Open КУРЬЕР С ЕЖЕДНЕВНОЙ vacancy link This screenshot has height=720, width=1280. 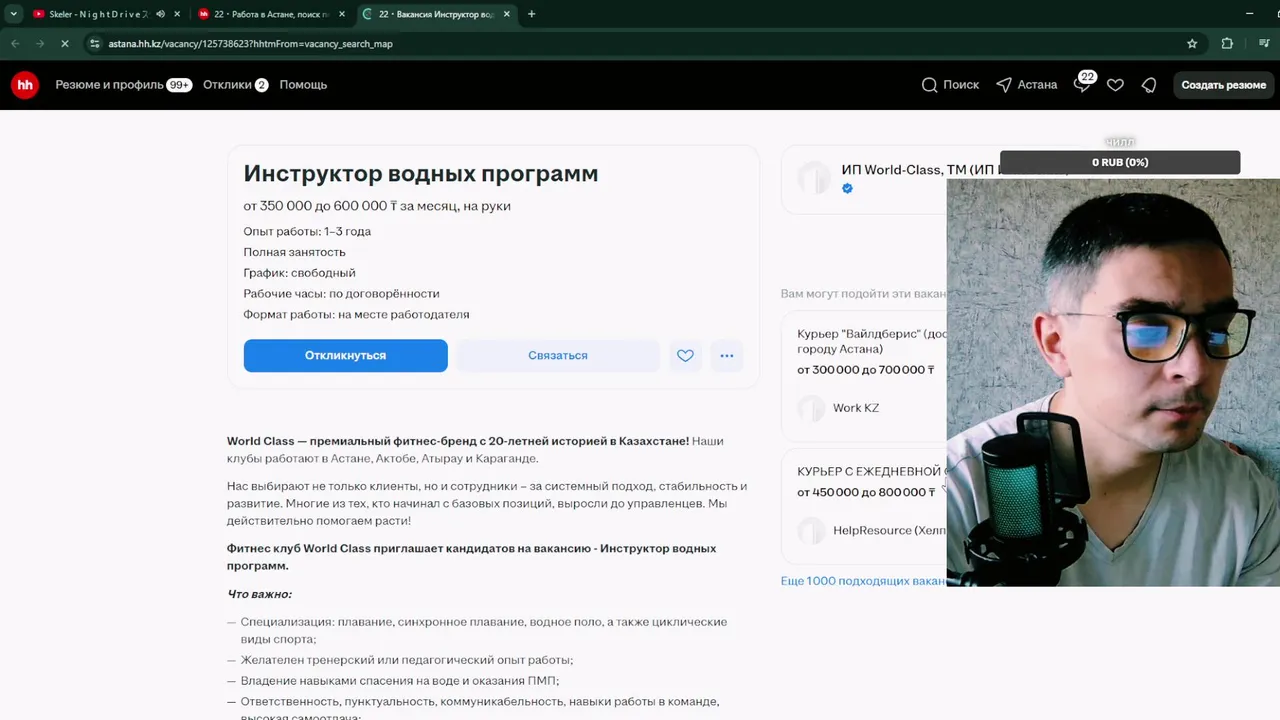tap(872, 471)
